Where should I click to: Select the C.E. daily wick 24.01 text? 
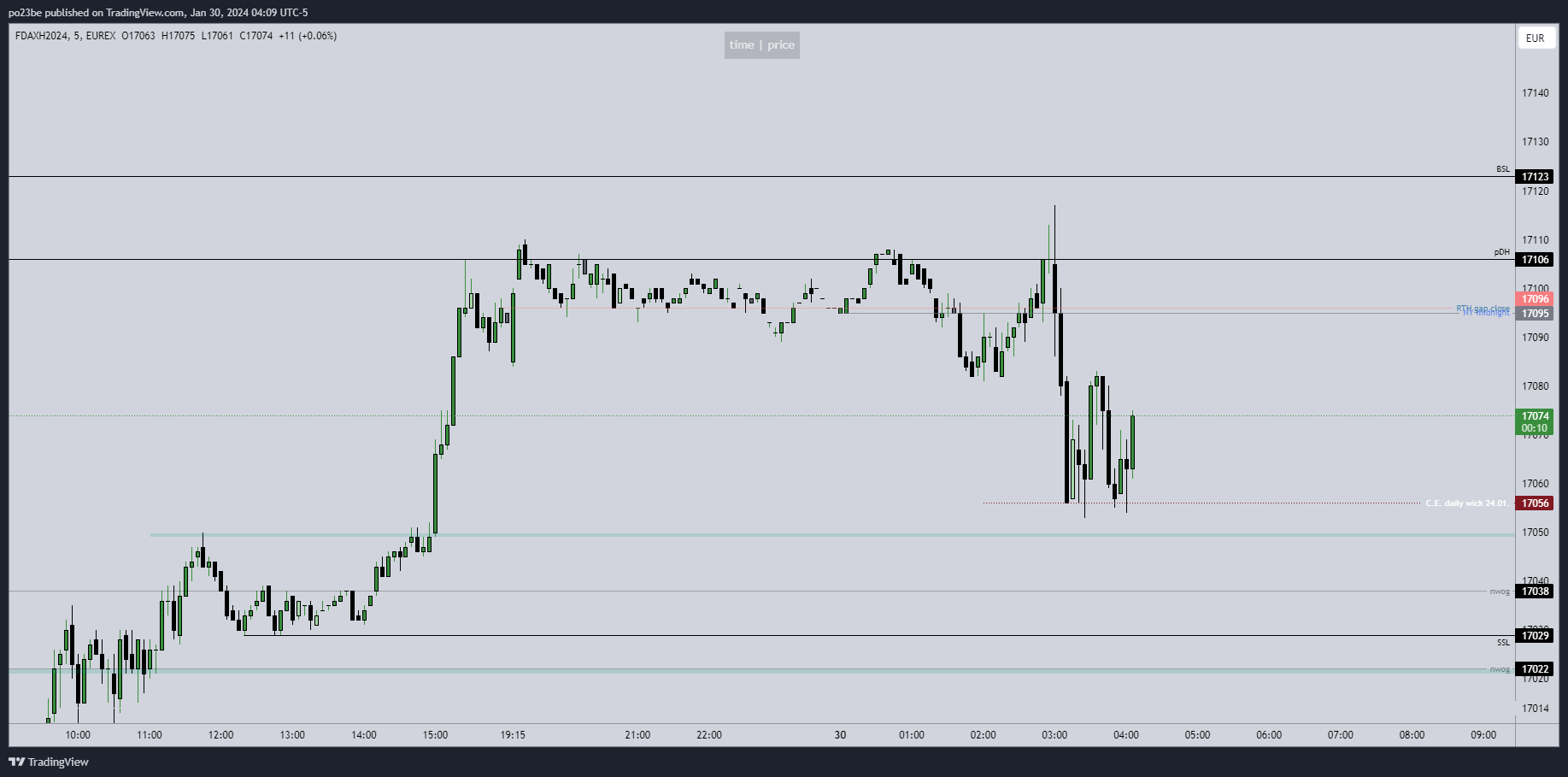1465,503
